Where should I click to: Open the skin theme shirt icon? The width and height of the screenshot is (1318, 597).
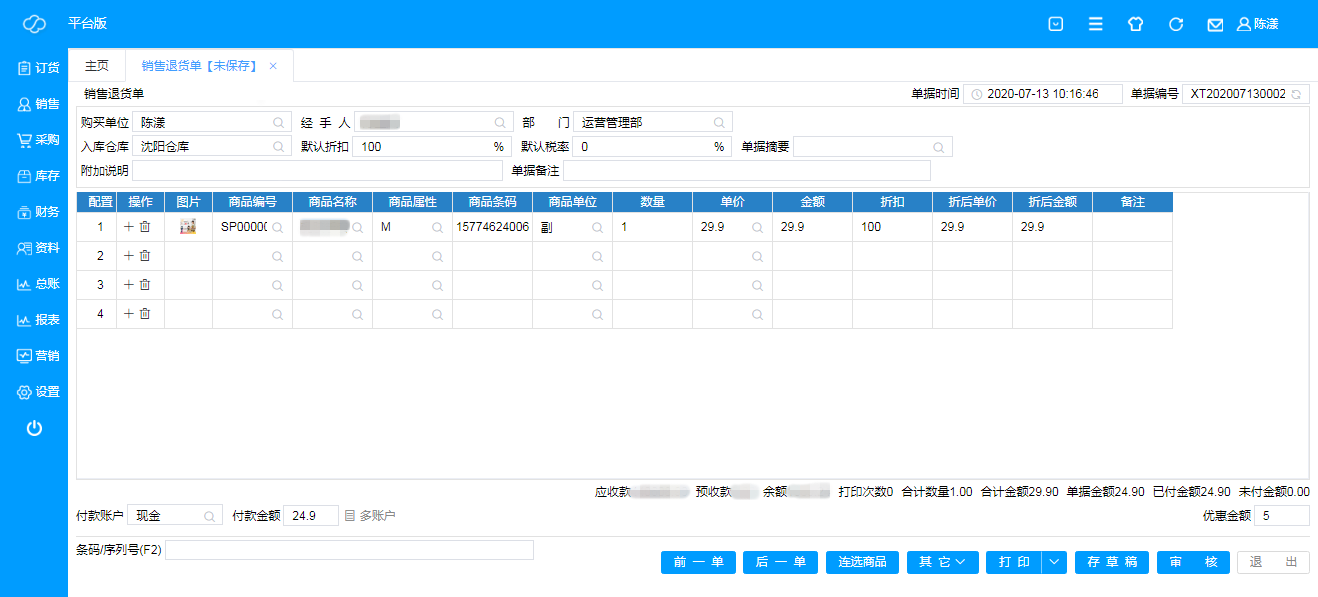pyautogui.click(x=1135, y=24)
